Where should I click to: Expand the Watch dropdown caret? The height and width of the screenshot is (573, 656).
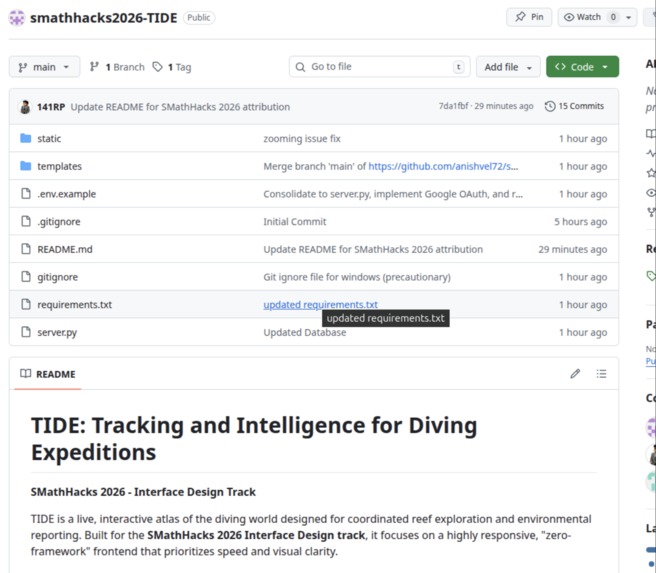tap(628, 18)
